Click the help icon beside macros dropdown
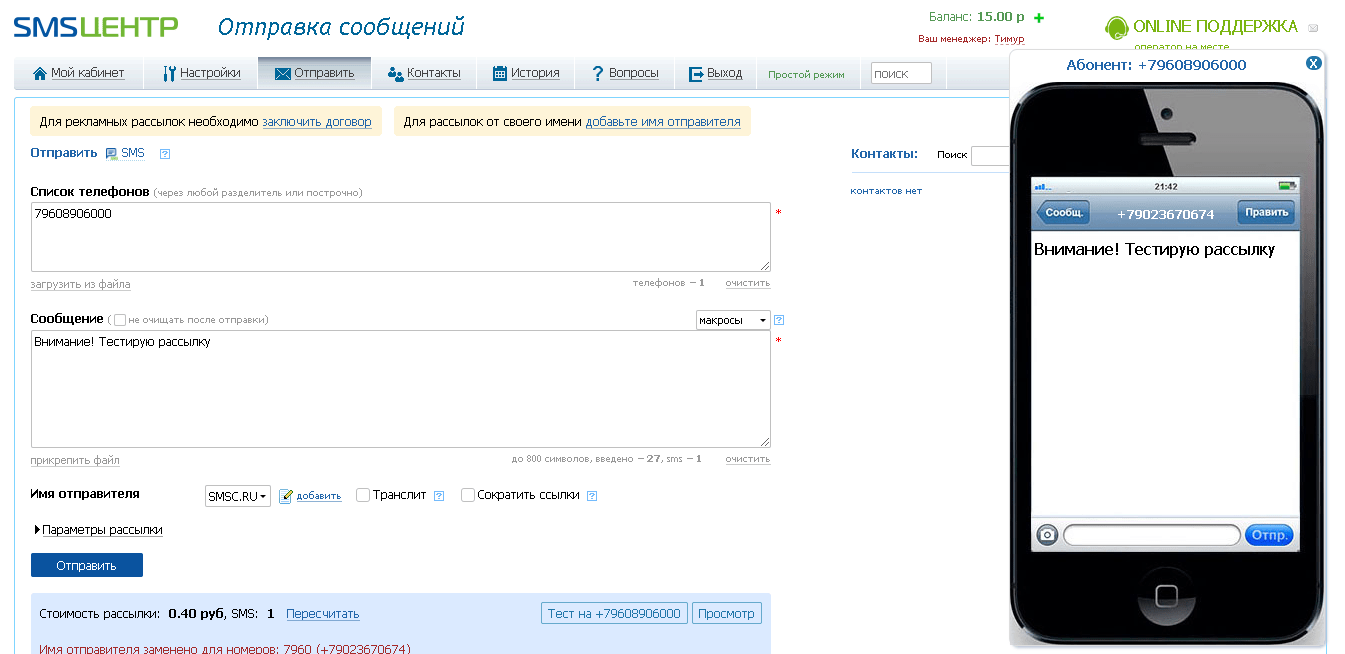This screenshot has width=1345, height=654. pos(779,320)
